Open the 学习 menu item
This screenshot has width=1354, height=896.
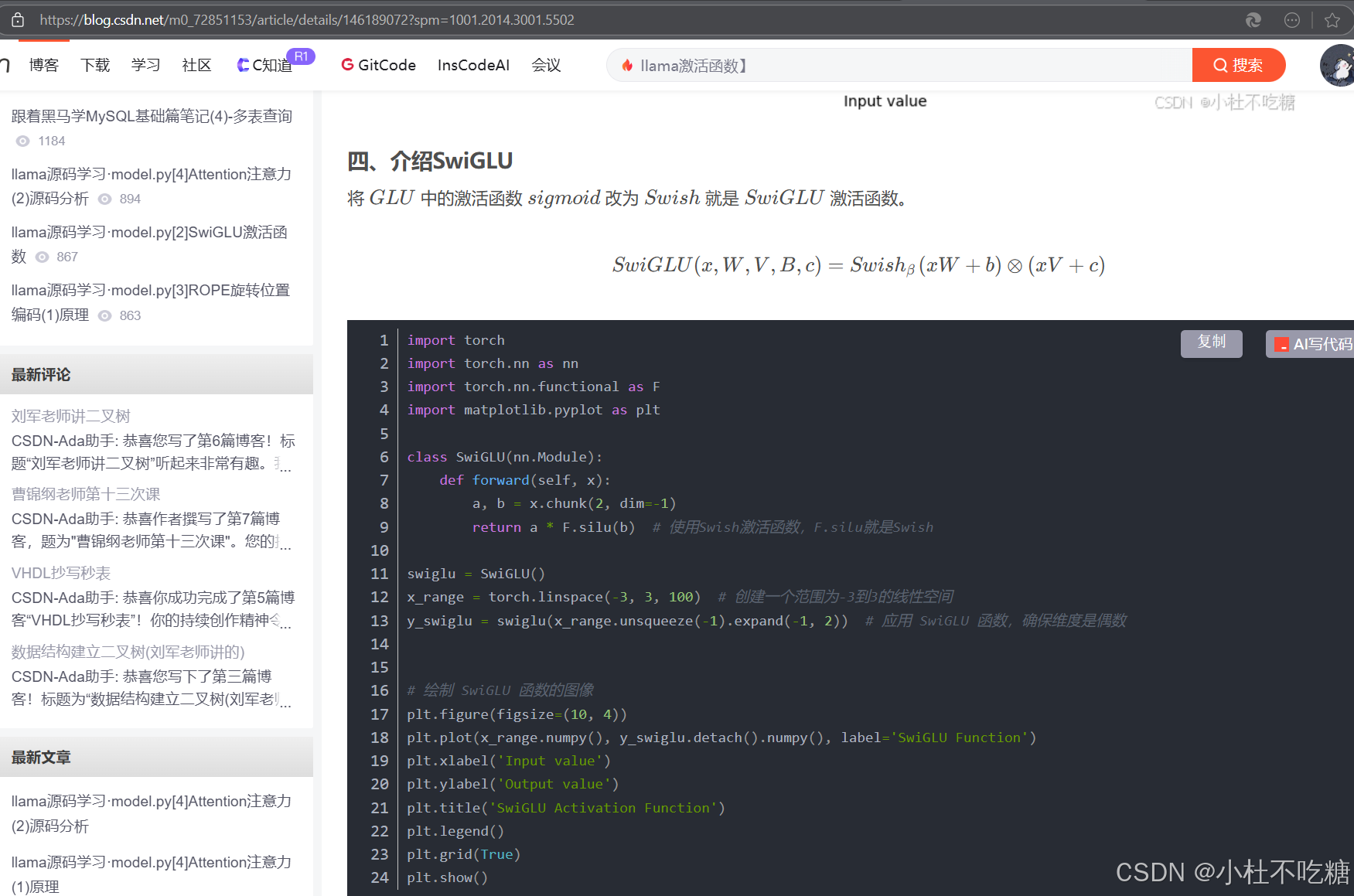point(146,65)
